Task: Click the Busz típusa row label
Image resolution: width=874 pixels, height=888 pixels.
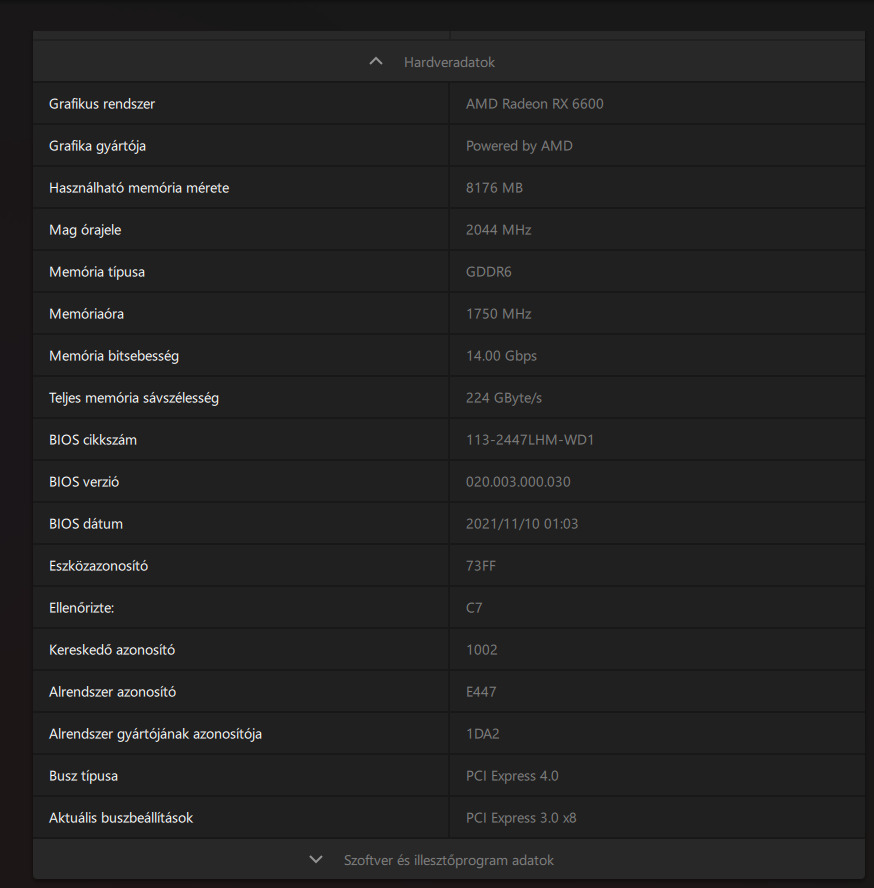Action: 83,776
